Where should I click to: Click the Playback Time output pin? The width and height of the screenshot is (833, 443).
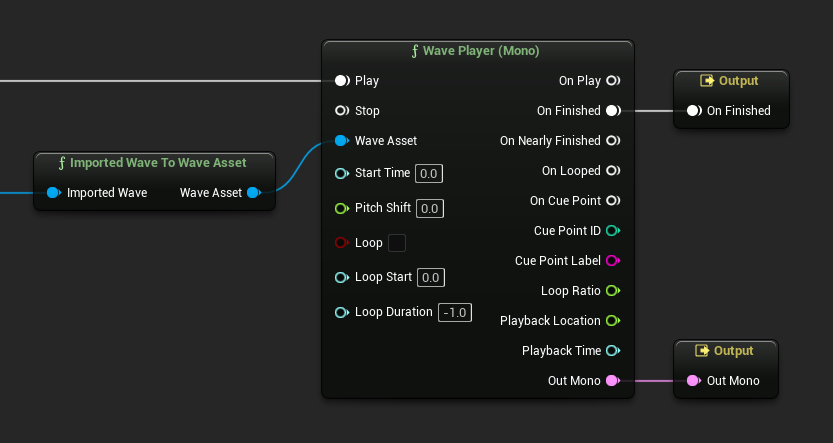click(612, 351)
